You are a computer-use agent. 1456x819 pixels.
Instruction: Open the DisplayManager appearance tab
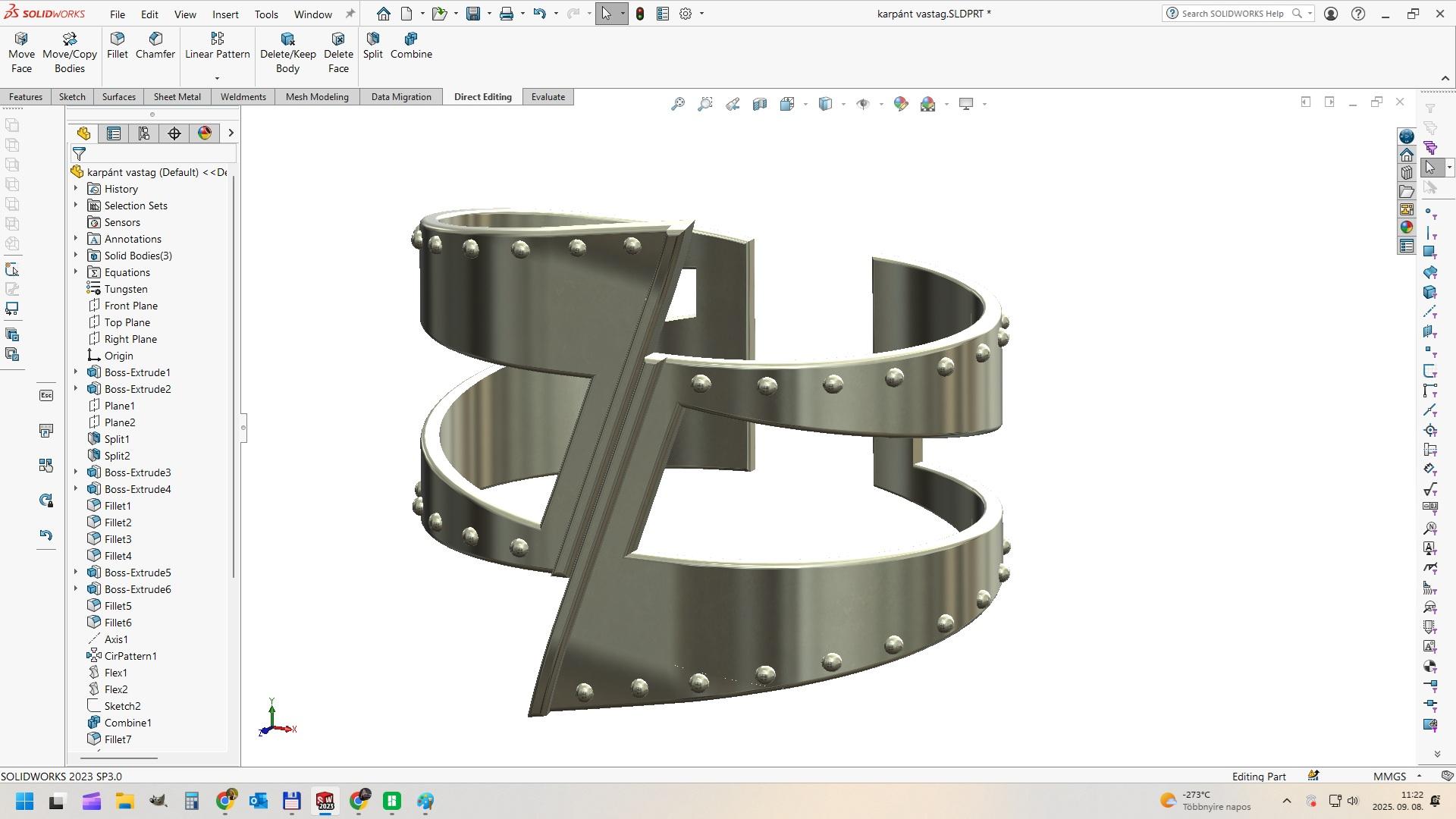tap(205, 133)
